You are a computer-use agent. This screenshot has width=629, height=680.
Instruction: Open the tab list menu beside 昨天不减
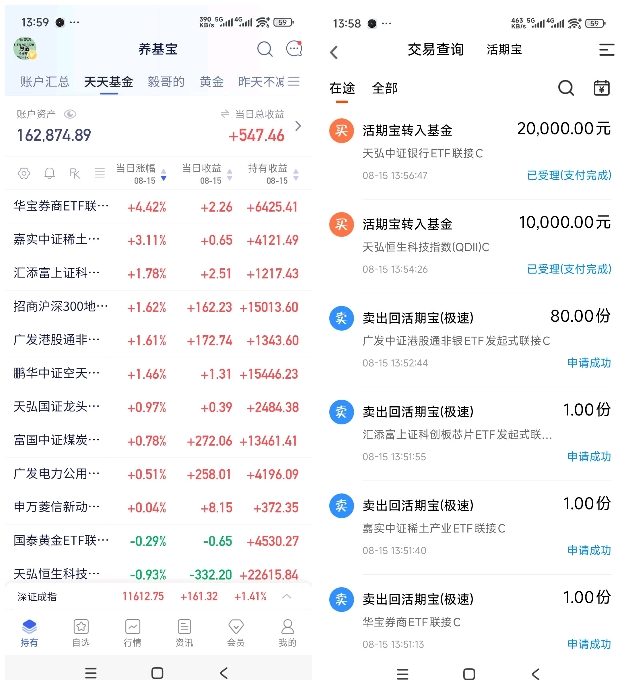[x=294, y=82]
